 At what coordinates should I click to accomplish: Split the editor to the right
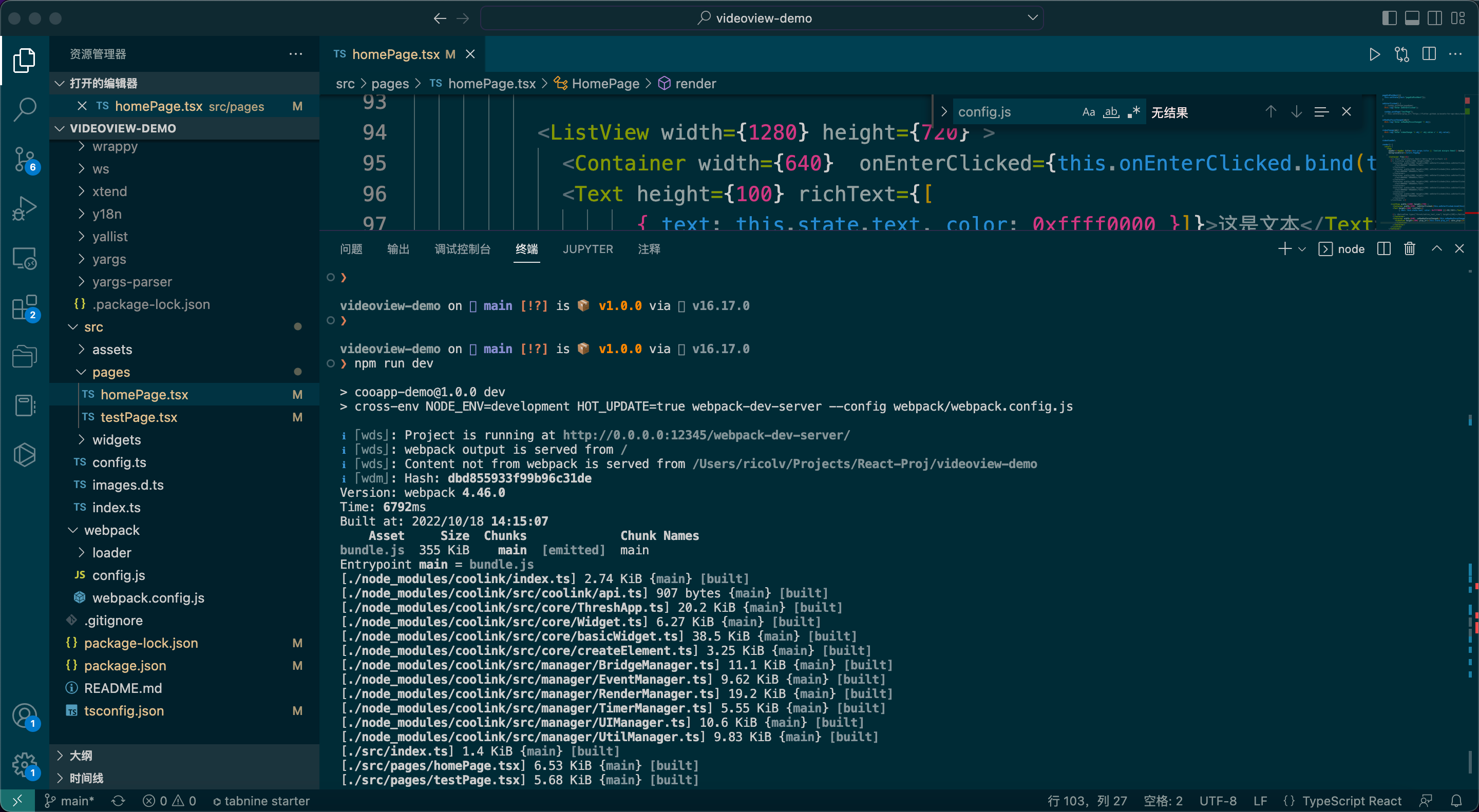click(x=1429, y=54)
